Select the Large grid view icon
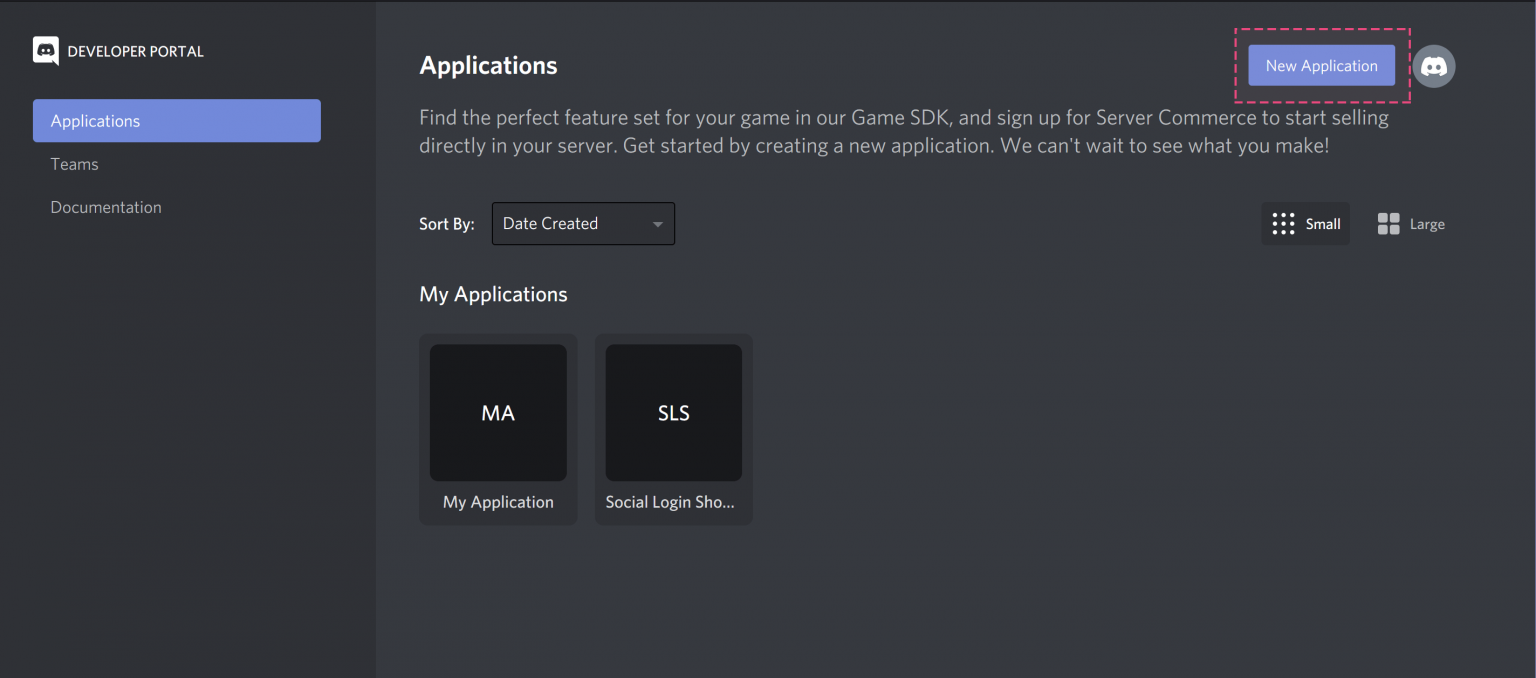The height and width of the screenshot is (678, 1536). coord(1411,223)
